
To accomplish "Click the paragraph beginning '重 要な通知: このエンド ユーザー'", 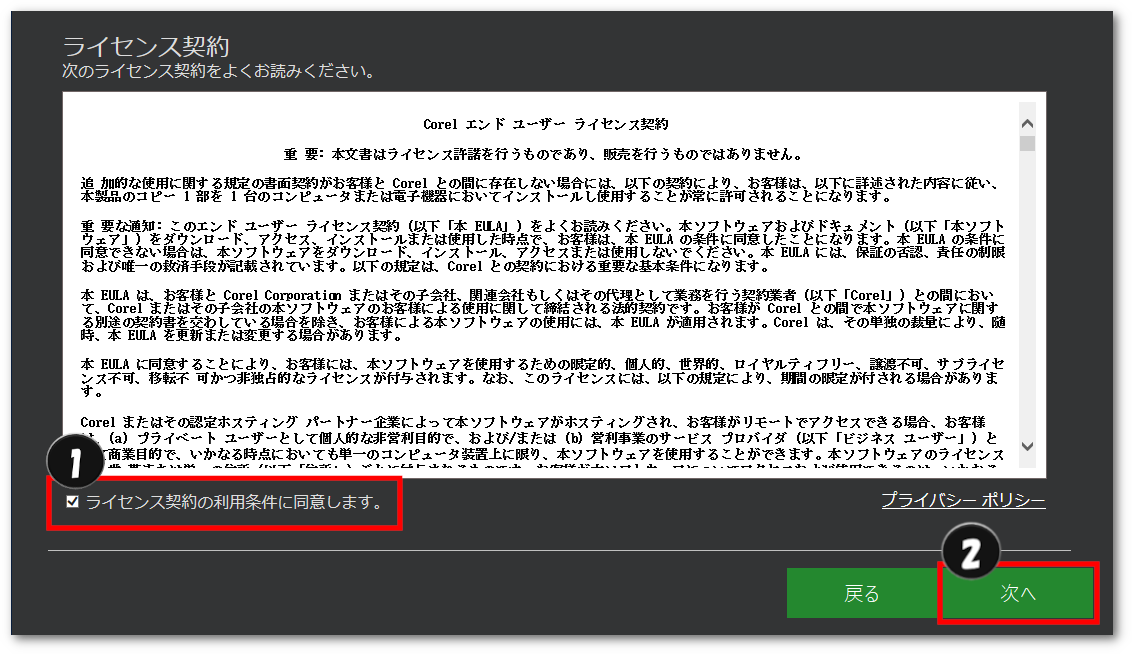I will click(543, 246).
